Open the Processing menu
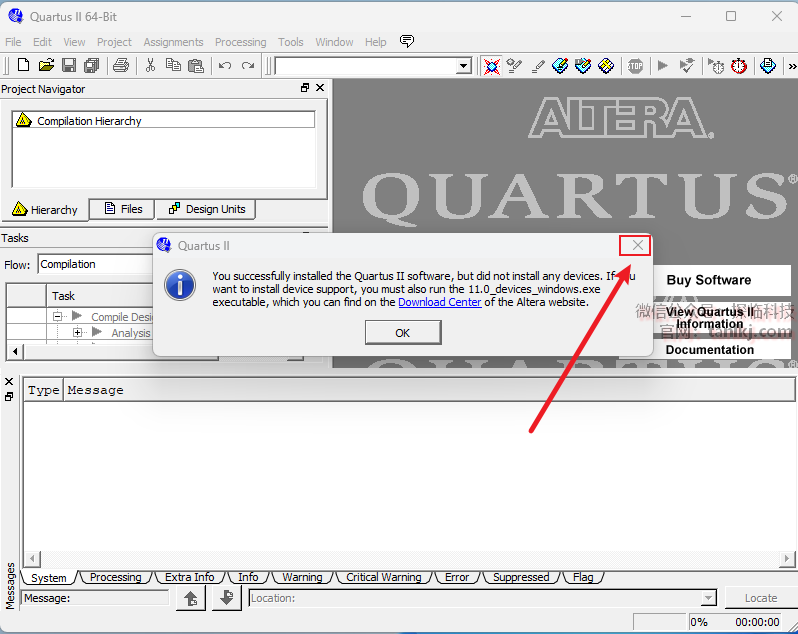The image size is (798, 634). 240,42
